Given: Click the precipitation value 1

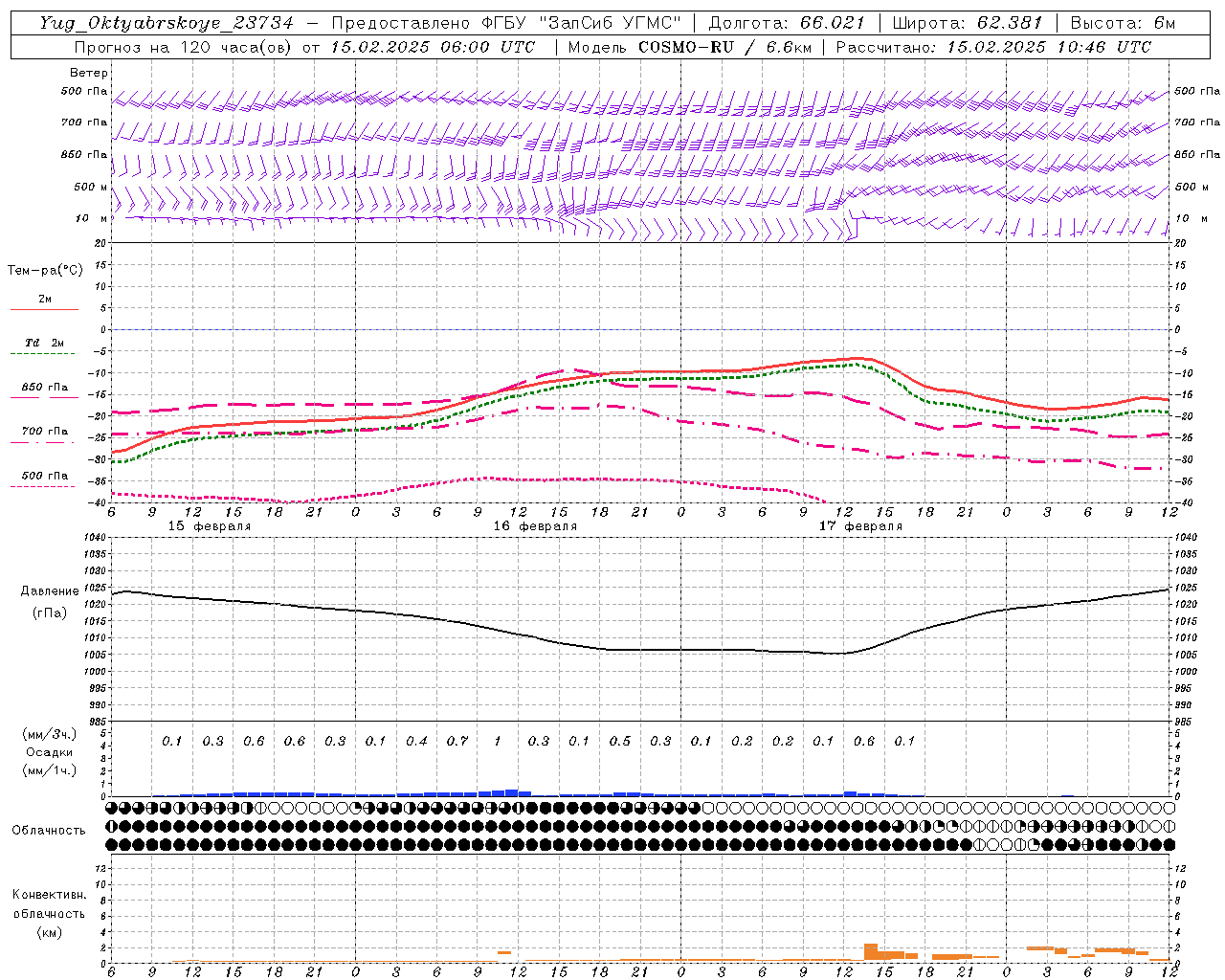Looking at the screenshot, I should coord(498,741).
